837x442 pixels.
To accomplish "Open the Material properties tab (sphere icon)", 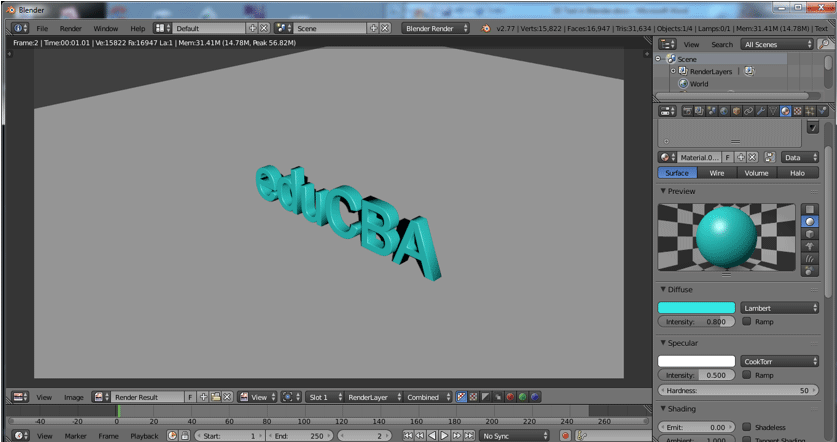I will 785,111.
